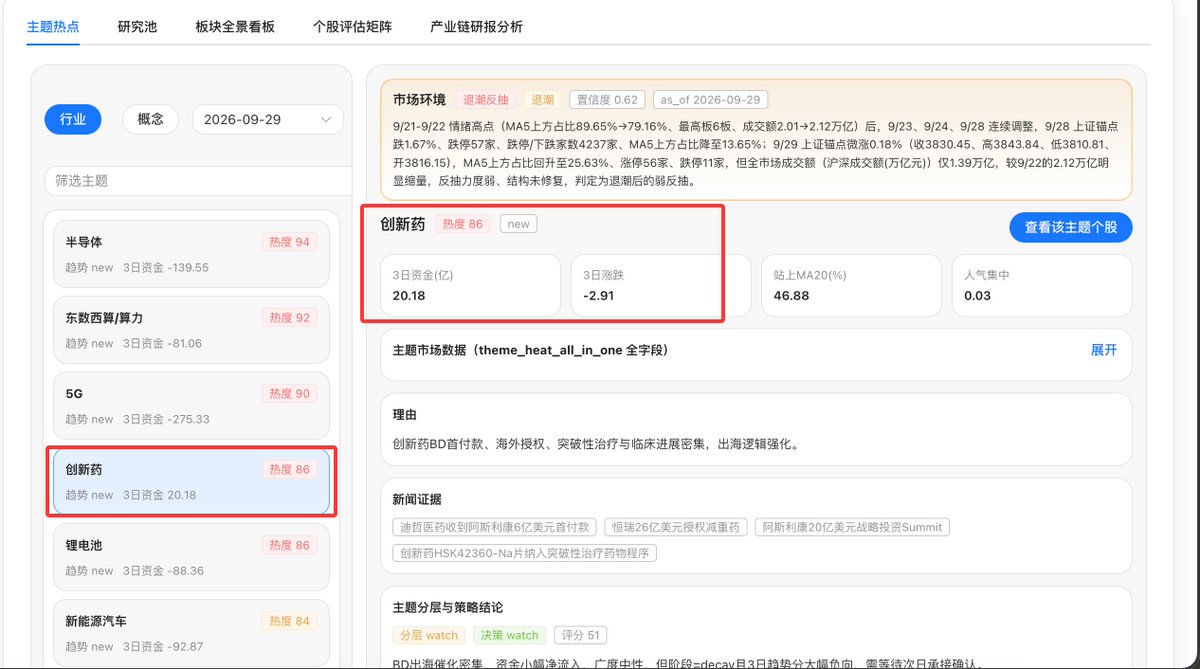Click the 分层 watch tag

[x=429, y=635]
